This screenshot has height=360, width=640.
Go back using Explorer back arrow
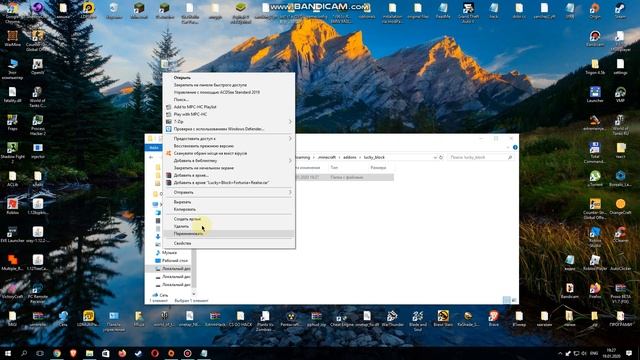(x=151, y=157)
